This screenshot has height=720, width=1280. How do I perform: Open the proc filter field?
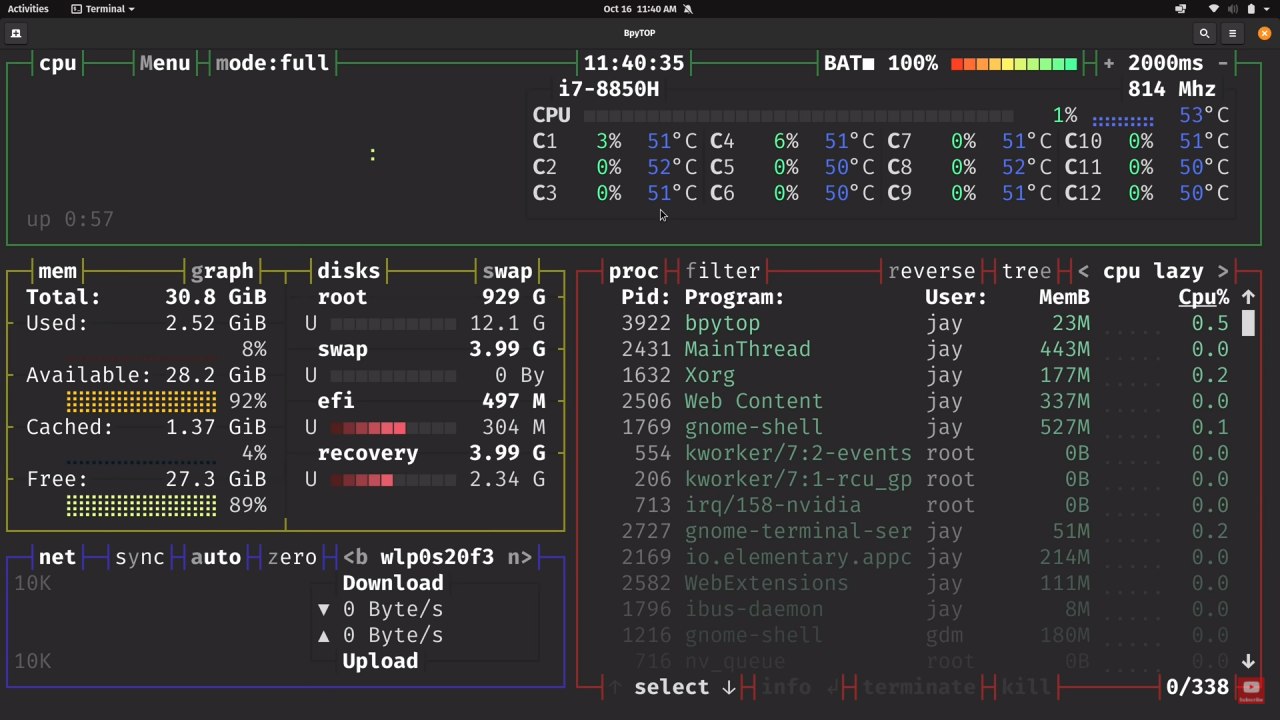[x=723, y=271]
